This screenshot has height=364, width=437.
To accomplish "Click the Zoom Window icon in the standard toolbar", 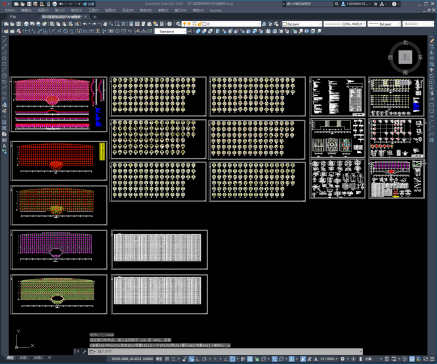I will click(x=118, y=24).
